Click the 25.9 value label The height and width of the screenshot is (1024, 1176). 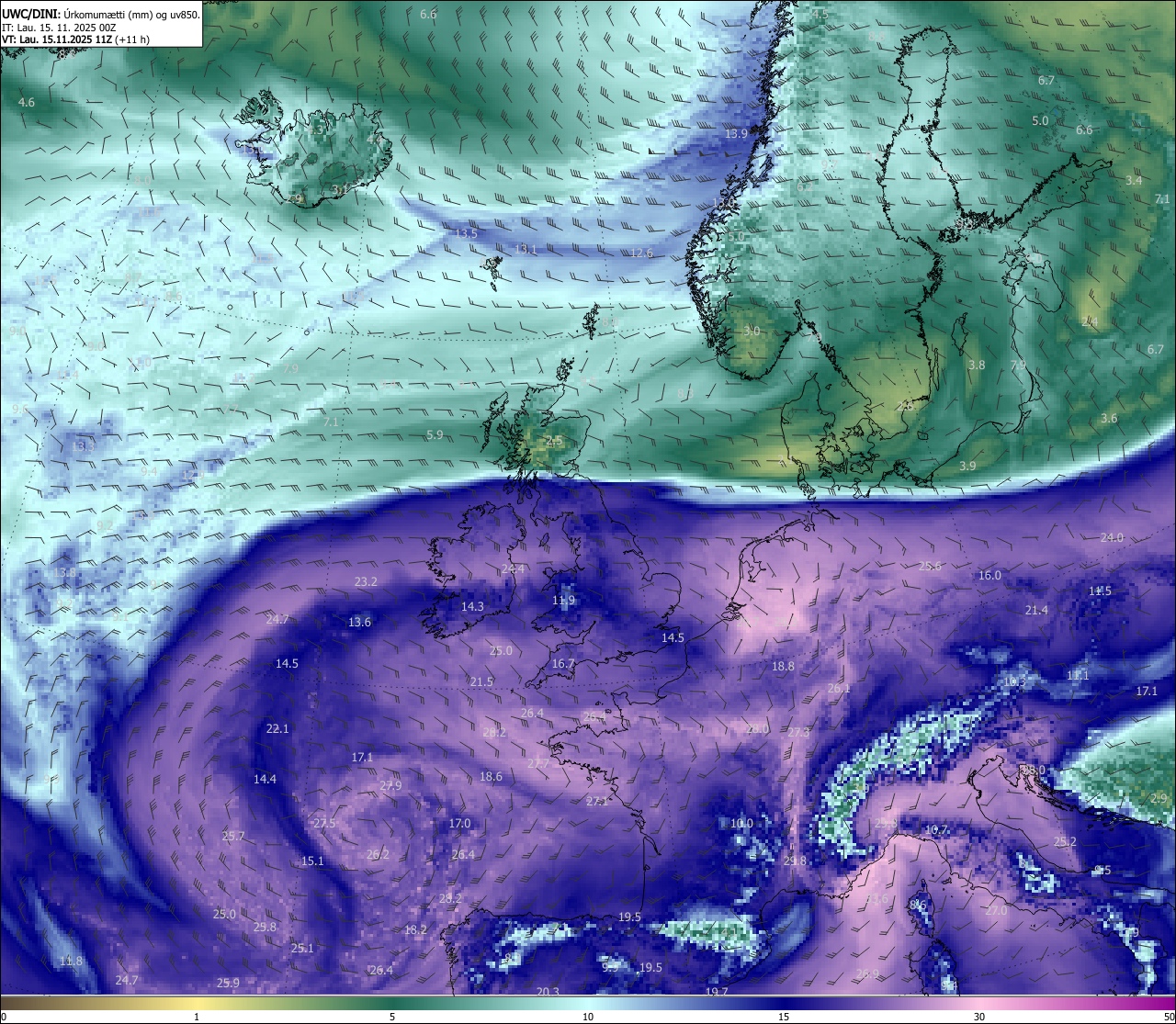(x=228, y=983)
